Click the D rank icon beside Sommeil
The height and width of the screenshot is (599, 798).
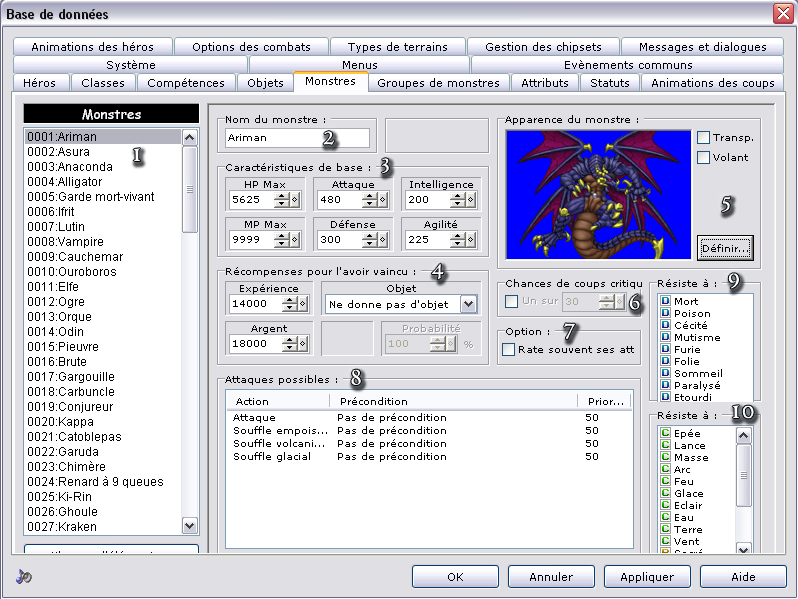coord(665,373)
